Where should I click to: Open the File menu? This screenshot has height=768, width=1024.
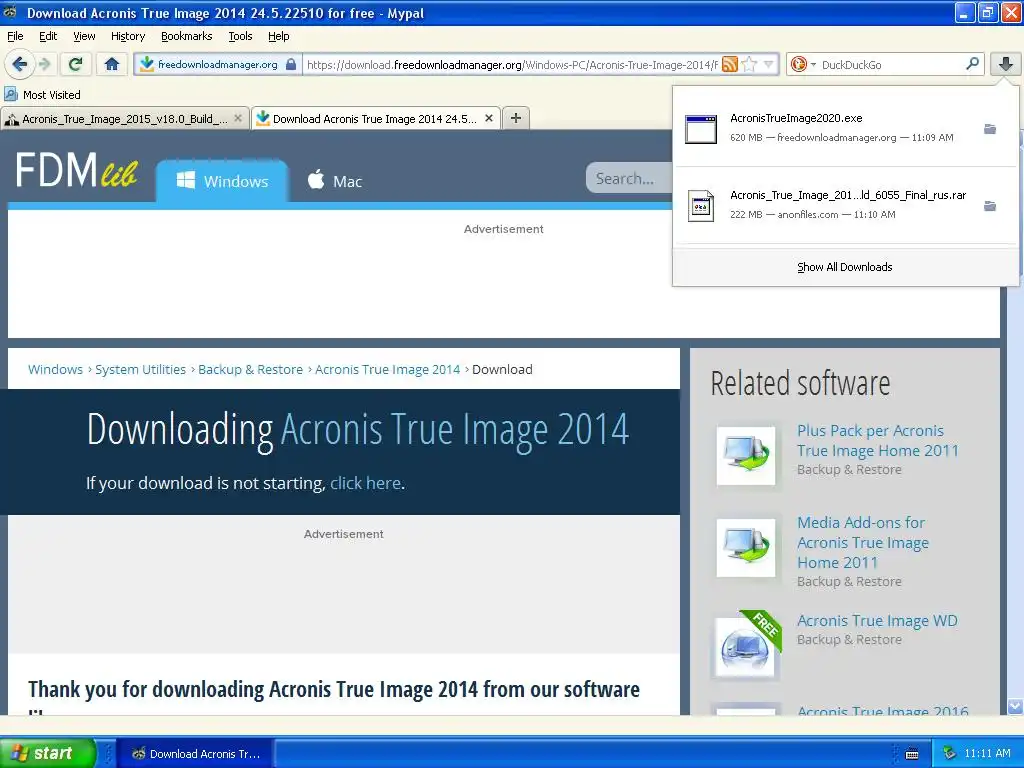point(15,36)
